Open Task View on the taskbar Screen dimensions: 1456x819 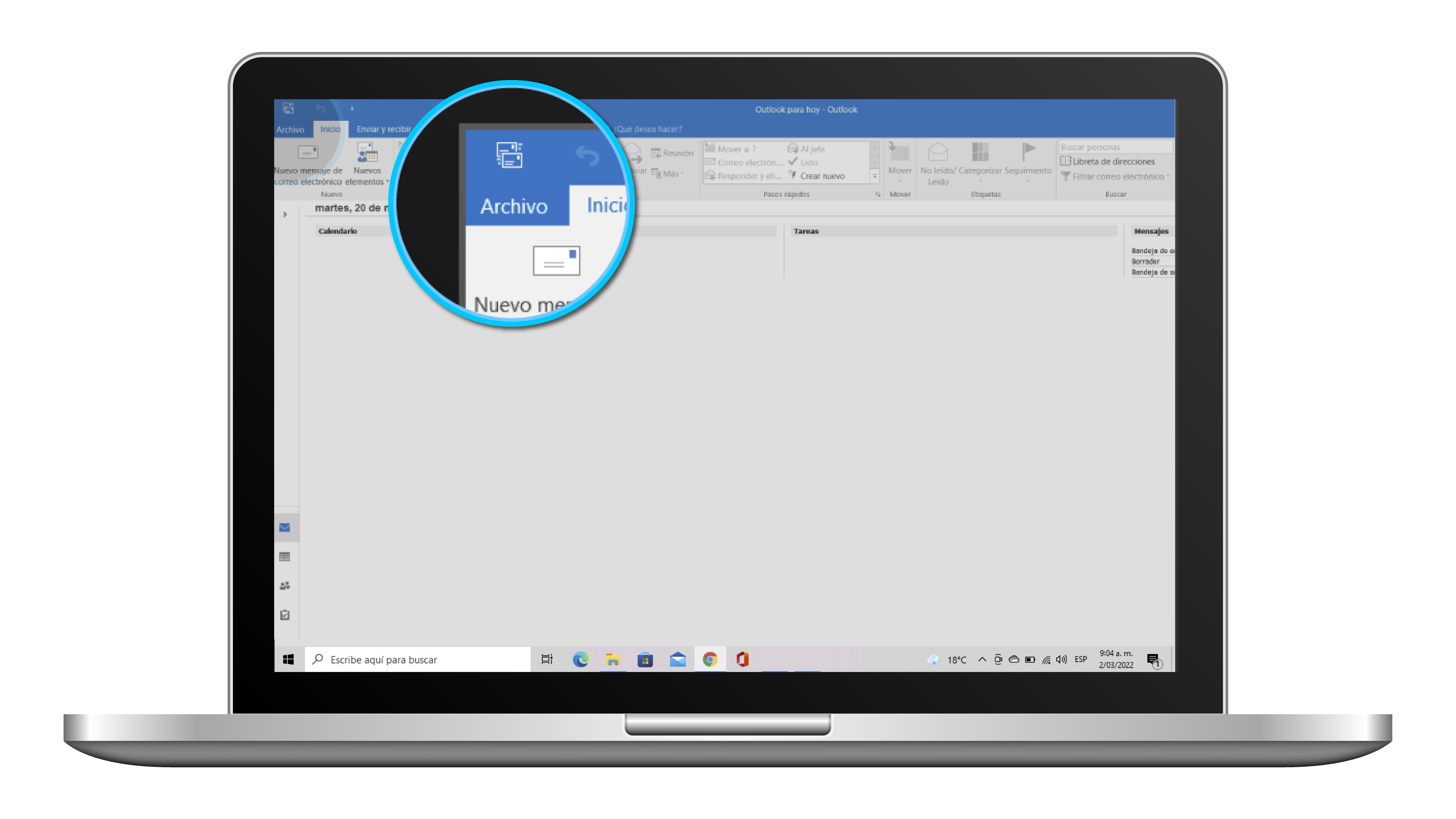547,660
